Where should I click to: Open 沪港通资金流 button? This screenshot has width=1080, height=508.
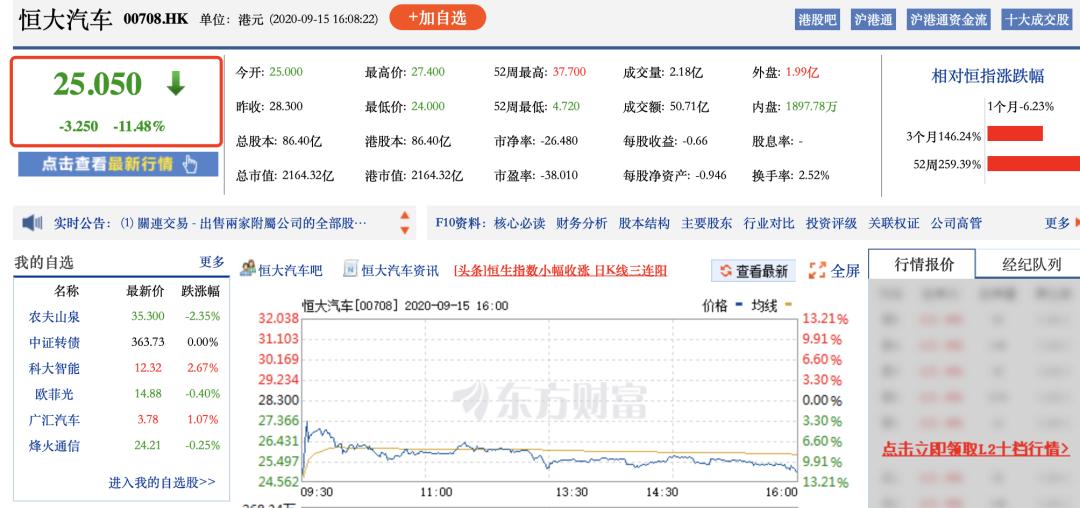948,19
